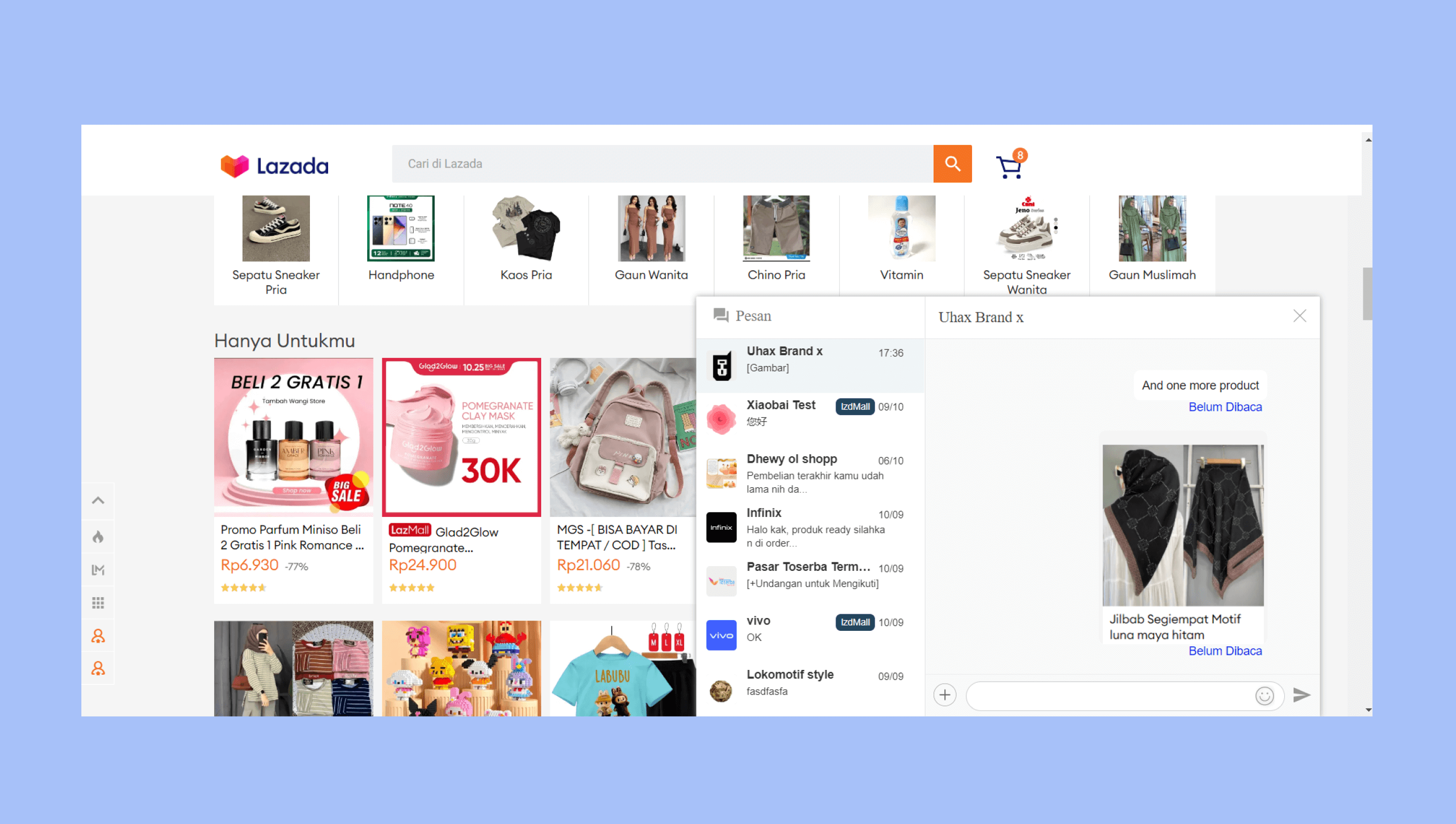Click the scrollbar down arrow

(x=1368, y=709)
